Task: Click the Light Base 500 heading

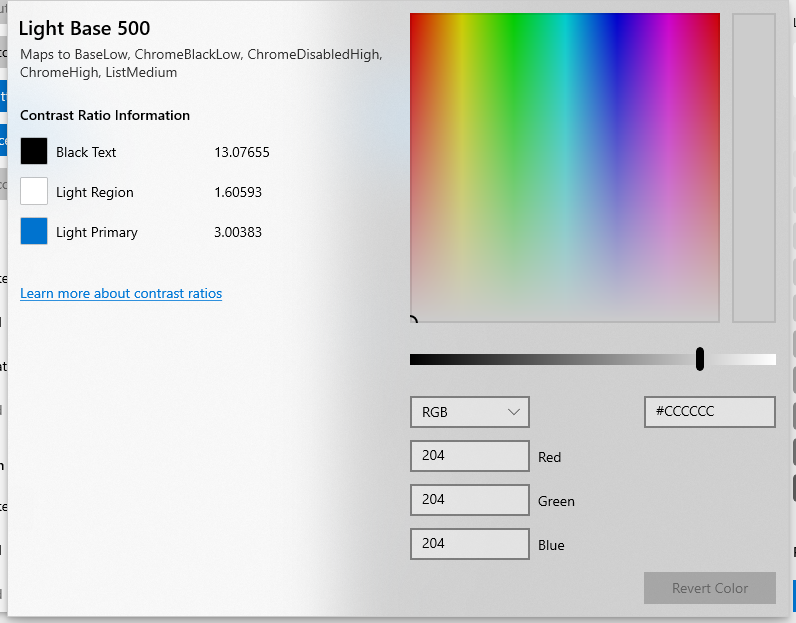Action: 84,28
